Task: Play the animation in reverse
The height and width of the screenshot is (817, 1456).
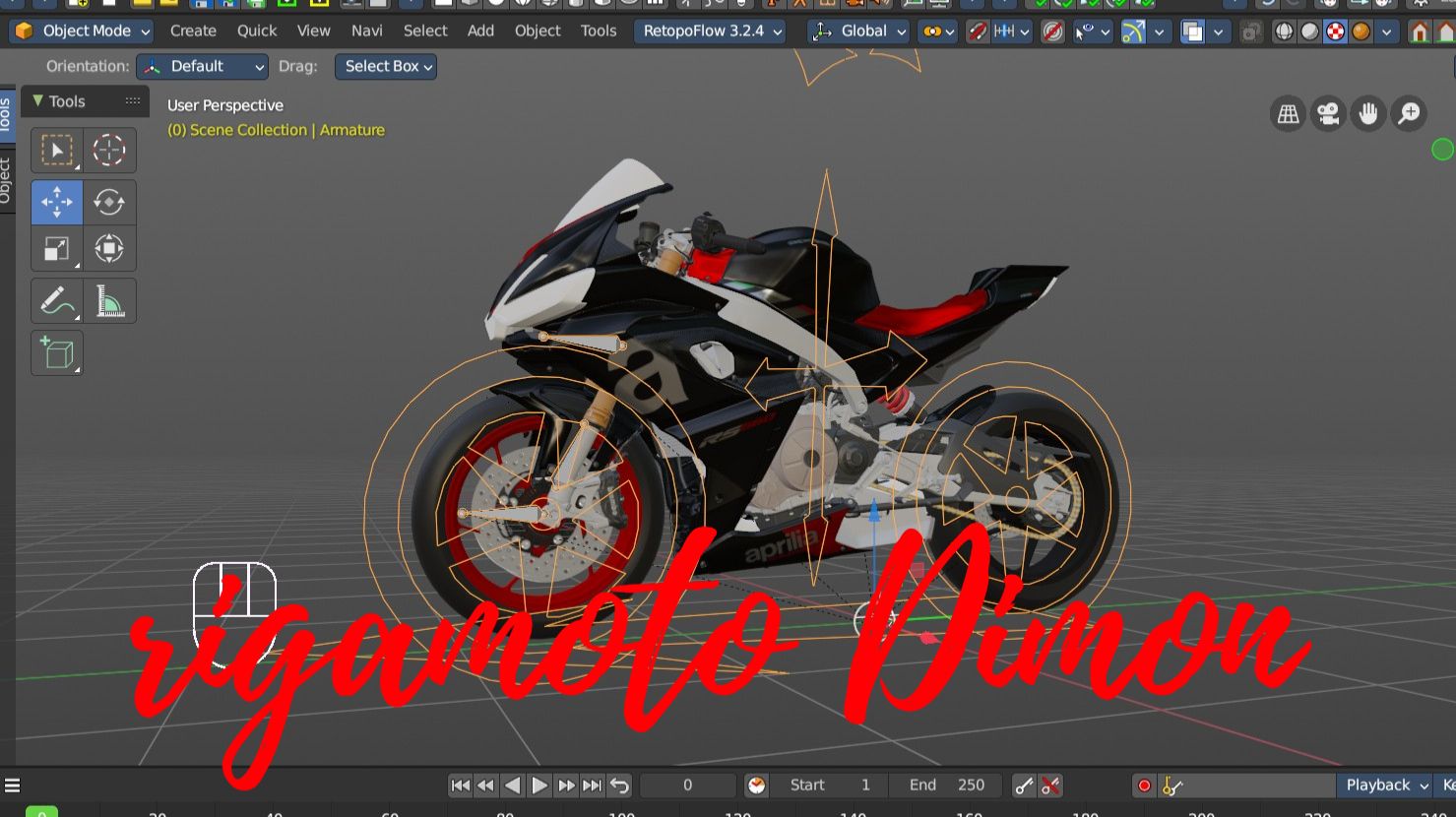Action: coord(512,786)
